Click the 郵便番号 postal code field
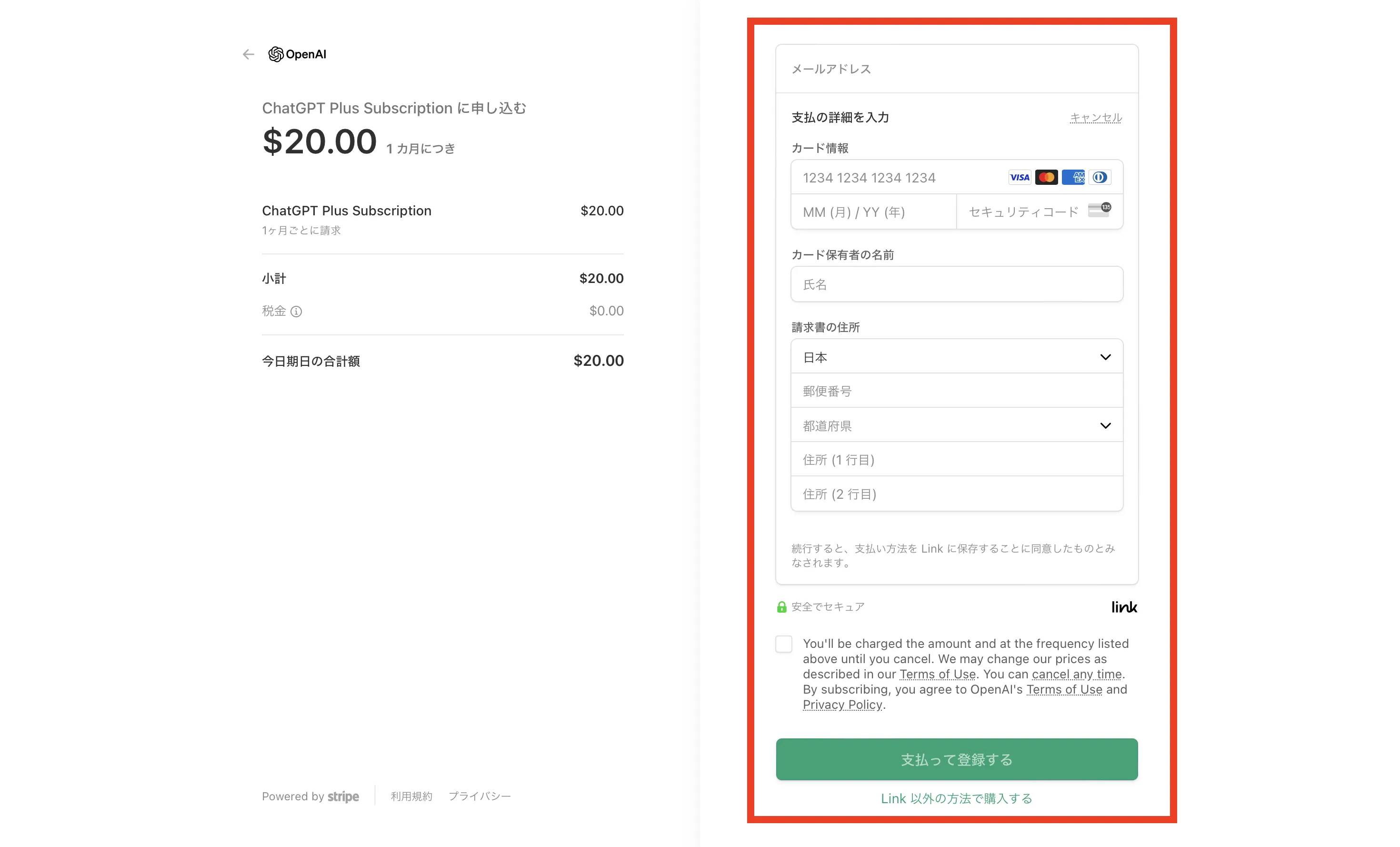The image size is (1400, 847). (x=957, y=391)
